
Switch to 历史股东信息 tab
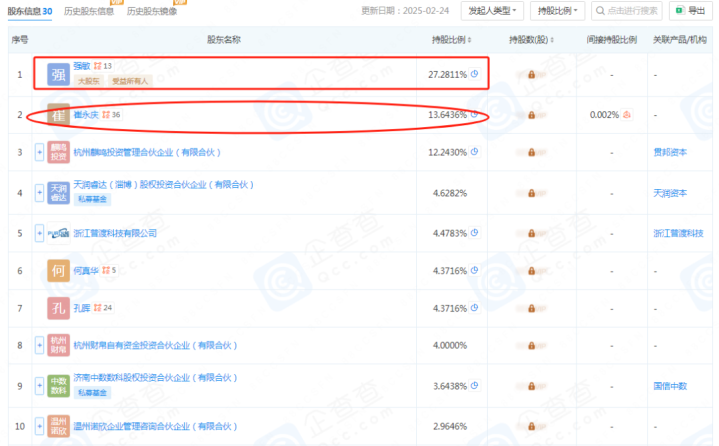89,11
